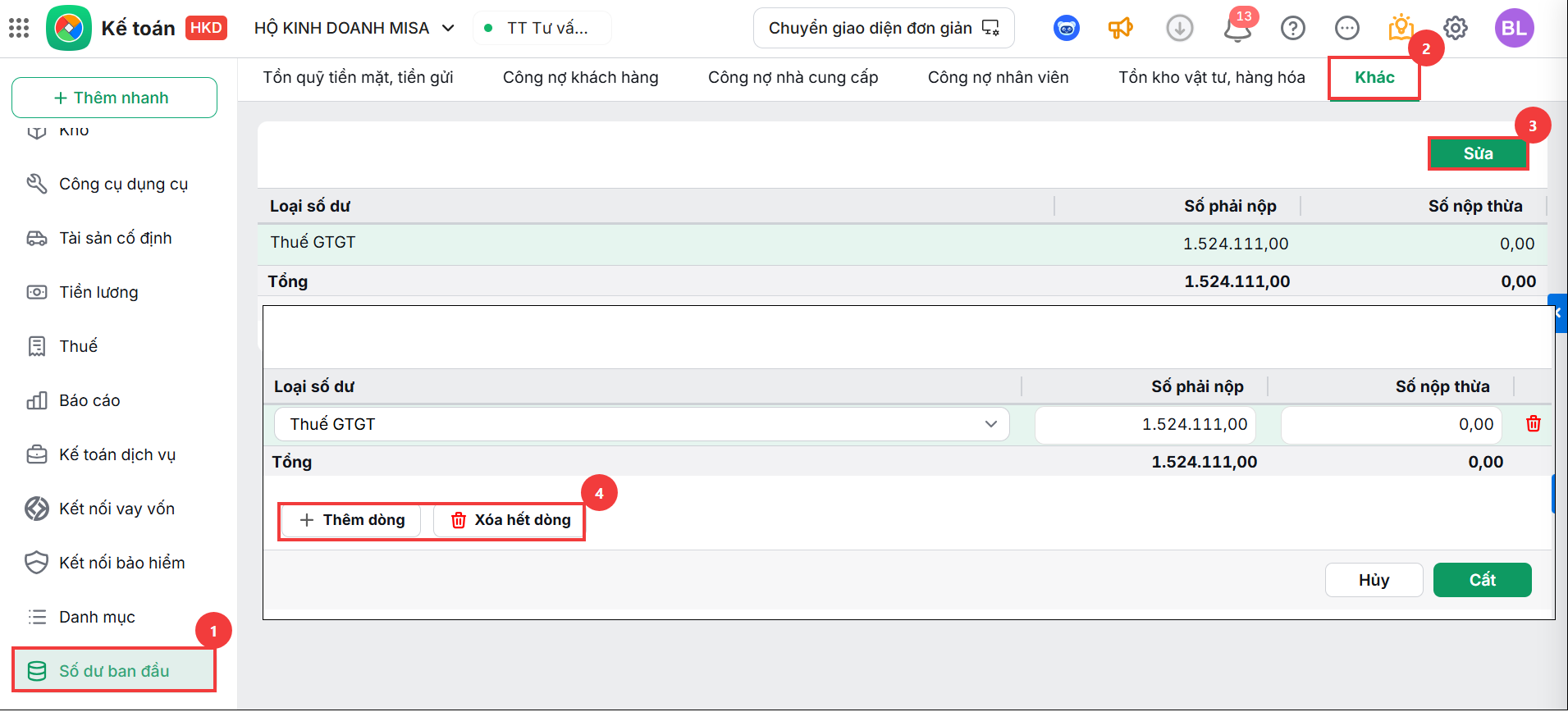Click Chuyển giao diện đơn giản button

click(884, 28)
